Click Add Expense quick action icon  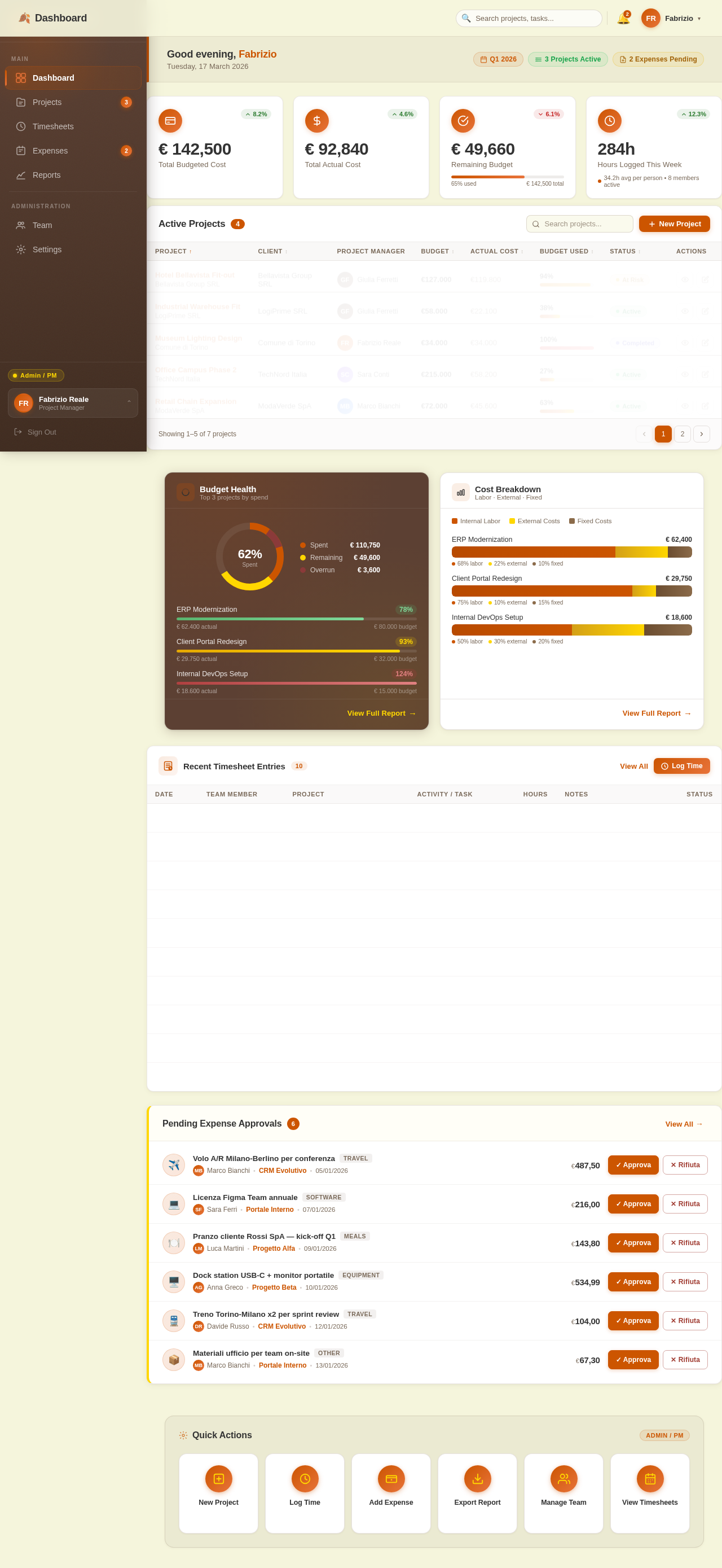391,1478
